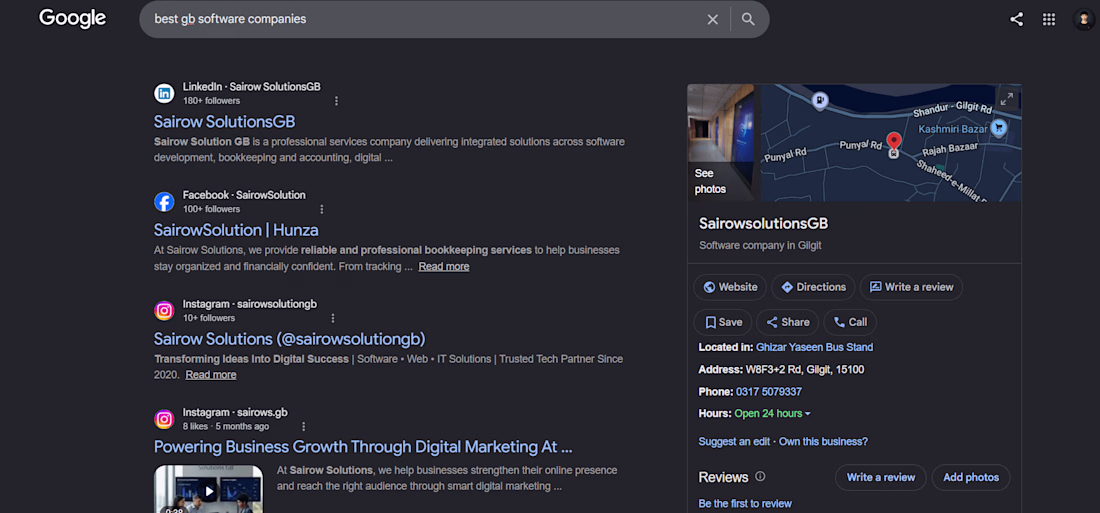This screenshot has height=513, width=1100.
Task: Open the account profile avatar
Action: (1084, 20)
